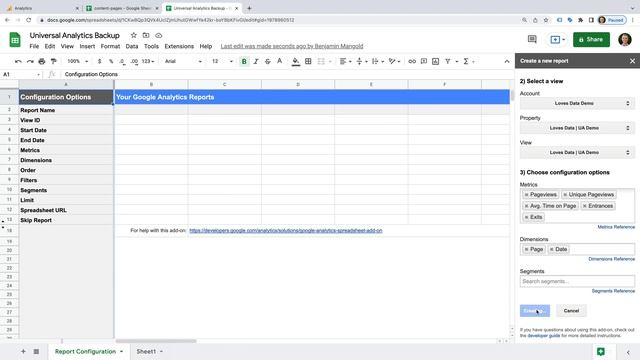Remove the Unique Pageviews metric chip
The height and width of the screenshot is (360, 640).
click(x=565, y=195)
